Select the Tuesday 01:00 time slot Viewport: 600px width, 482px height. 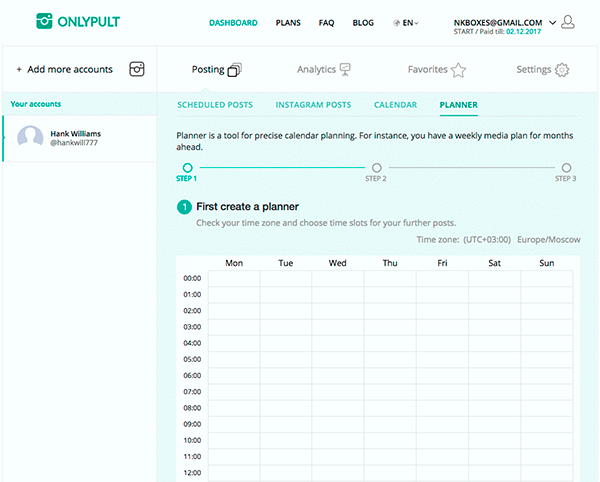(x=286, y=295)
